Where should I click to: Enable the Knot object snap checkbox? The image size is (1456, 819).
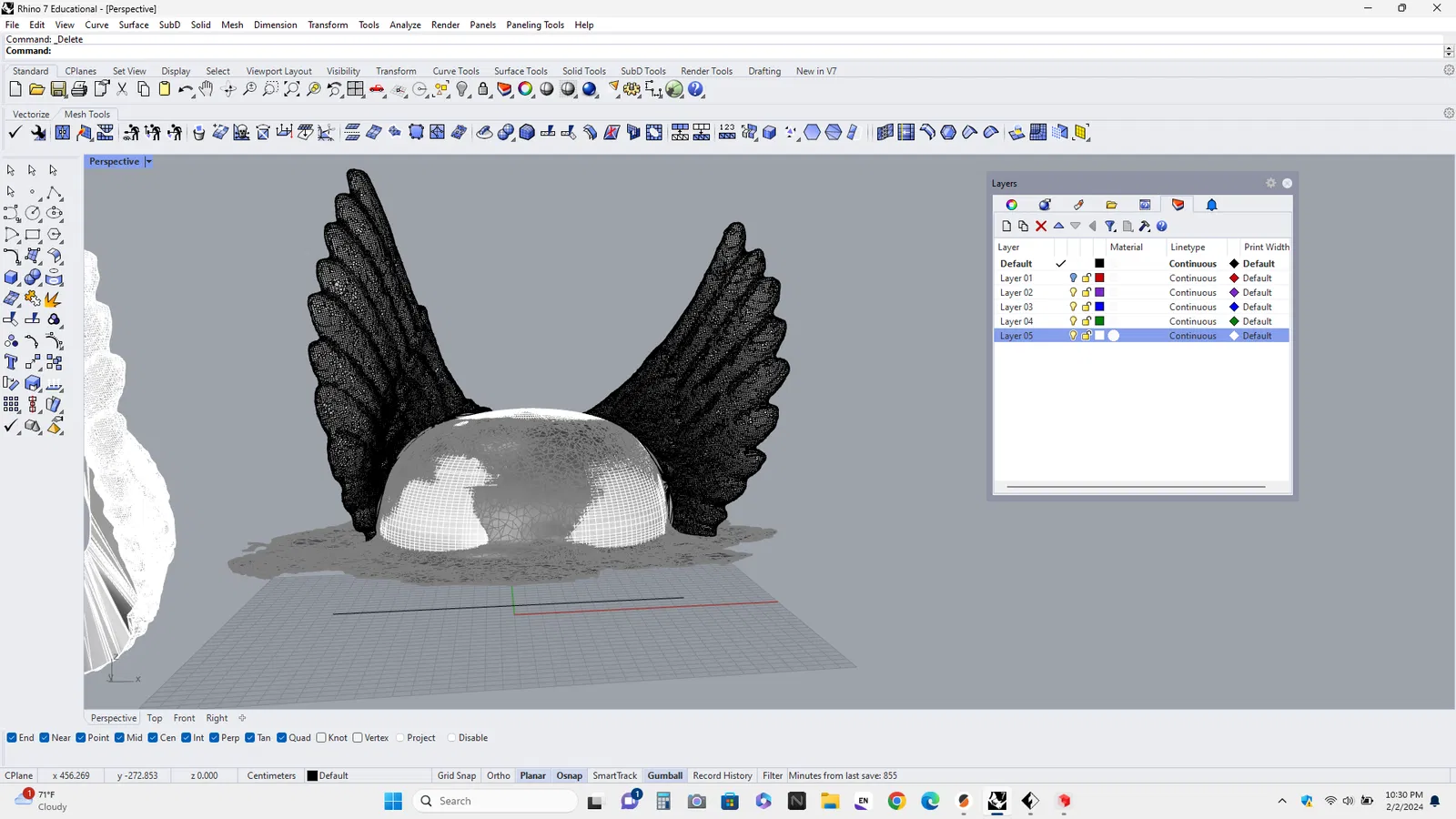click(321, 738)
